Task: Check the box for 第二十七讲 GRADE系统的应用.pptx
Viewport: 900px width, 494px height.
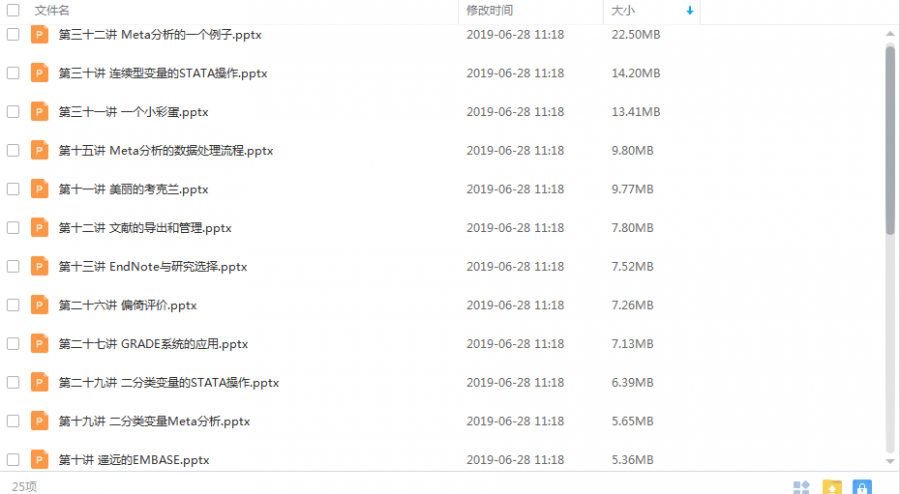Action: point(13,344)
